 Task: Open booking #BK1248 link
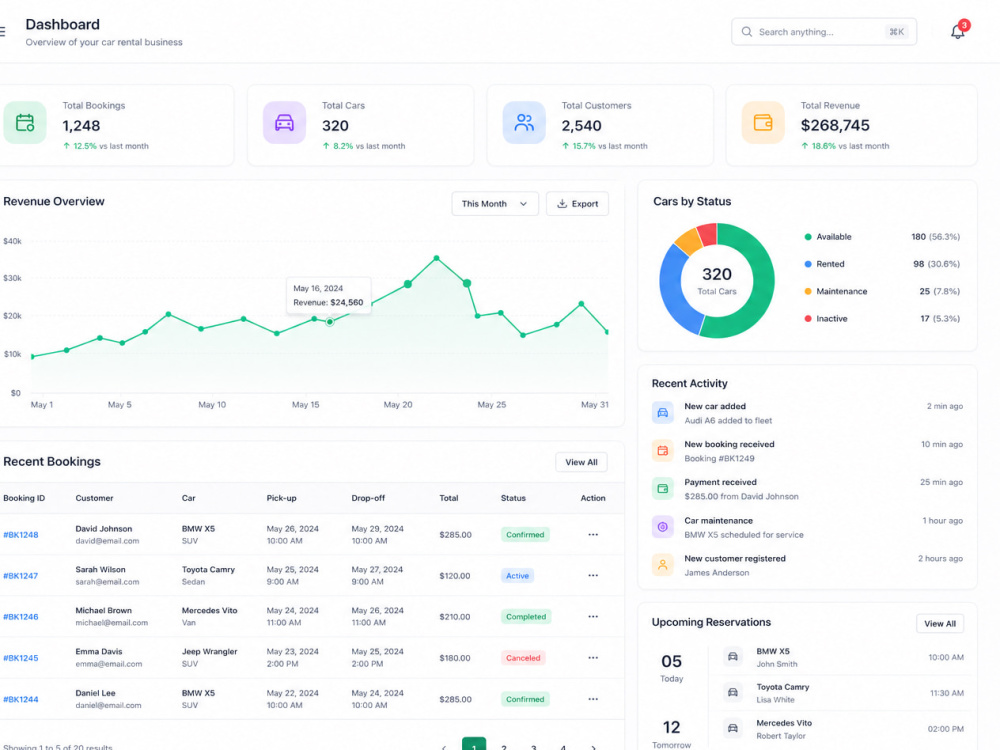(x=20, y=535)
